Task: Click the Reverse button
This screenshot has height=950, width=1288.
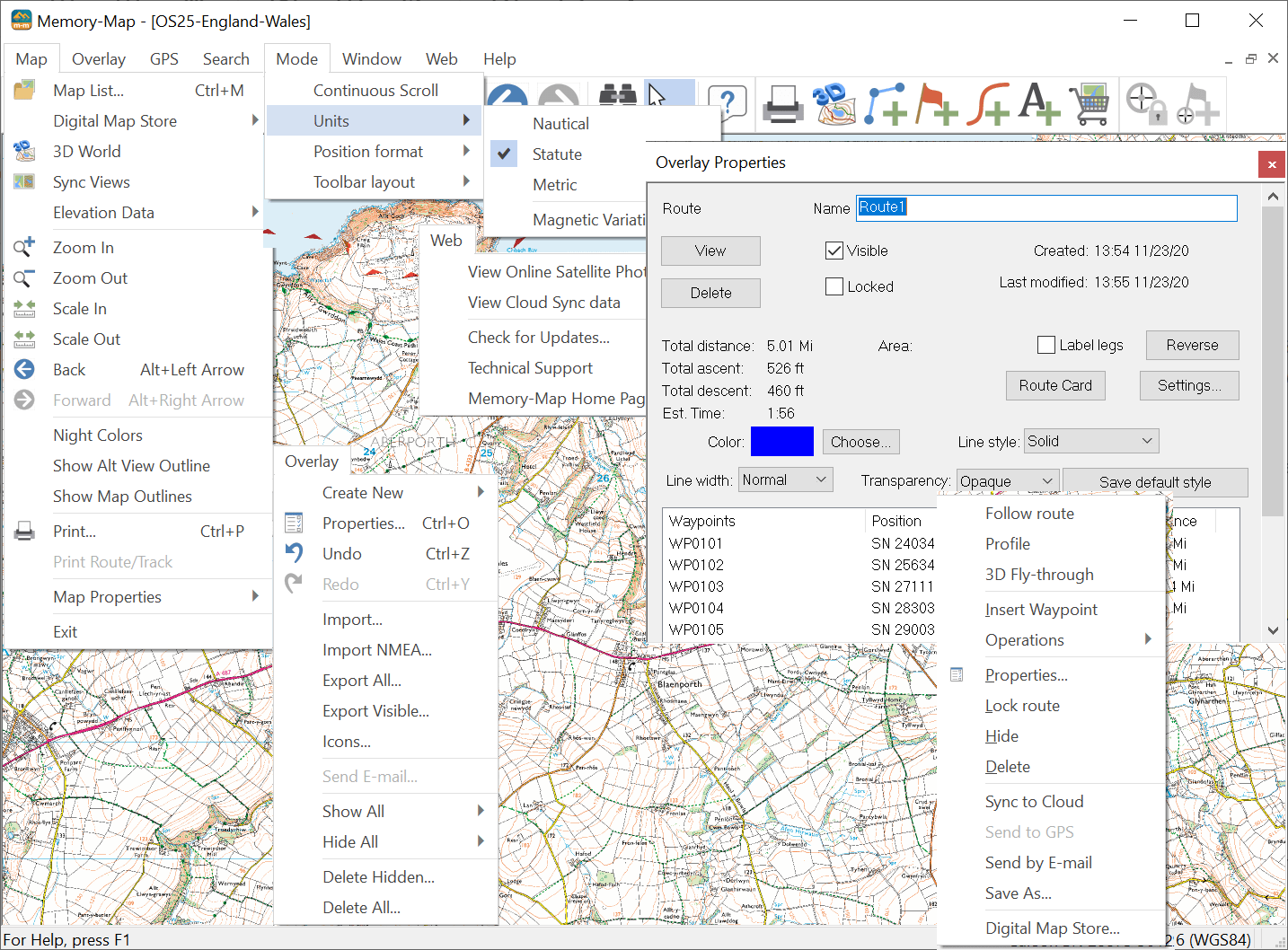Action: click(x=1192, y=345)
